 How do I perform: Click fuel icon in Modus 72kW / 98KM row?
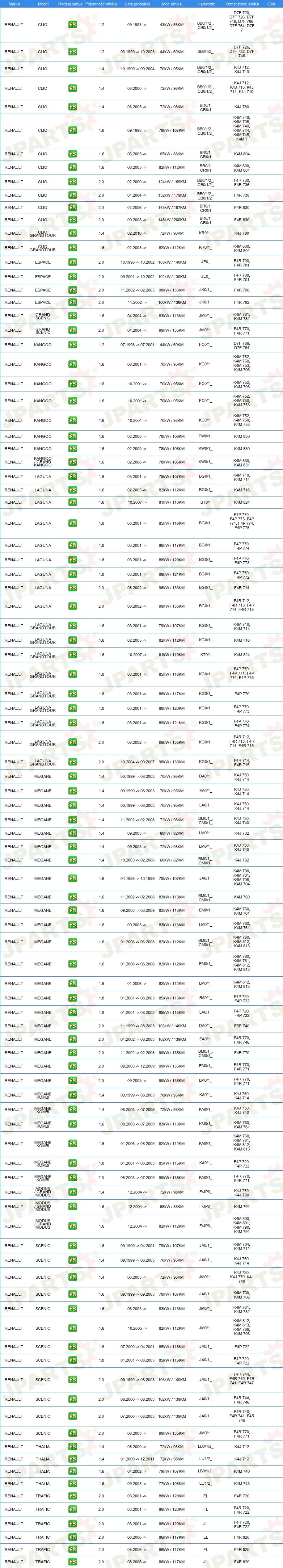click(x=72, y=1192)
